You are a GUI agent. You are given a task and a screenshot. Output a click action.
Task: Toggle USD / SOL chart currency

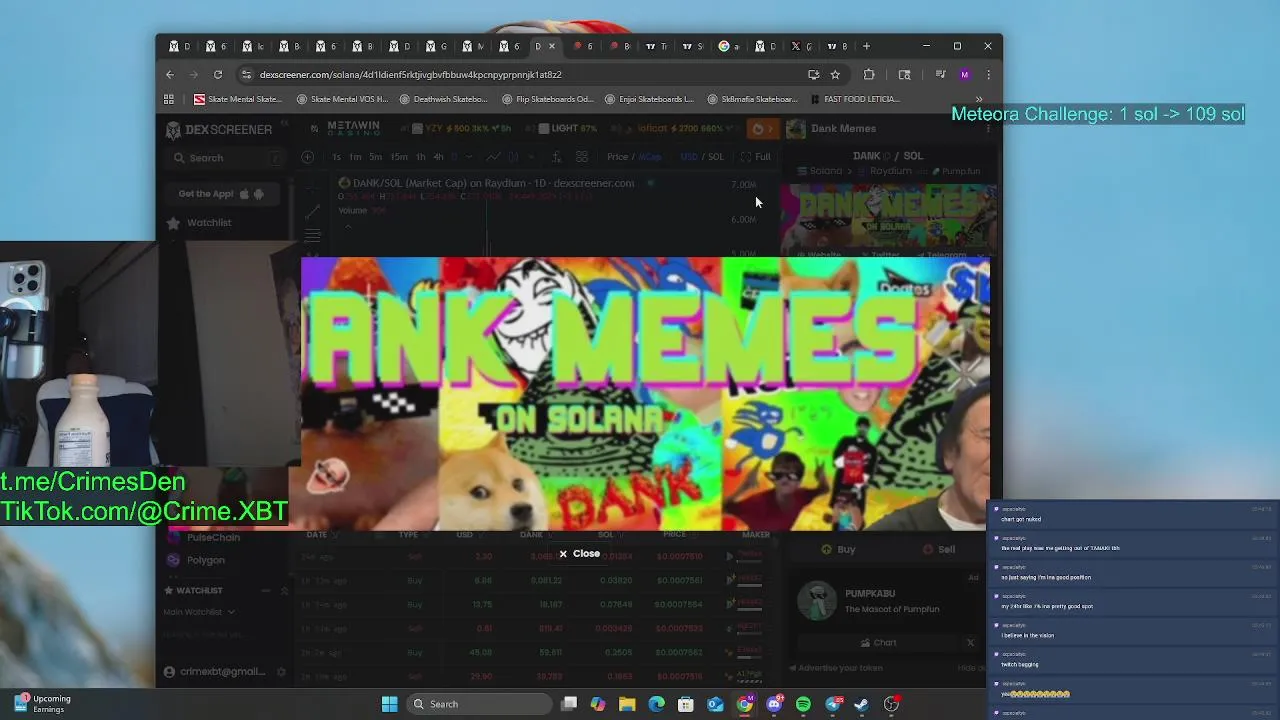(x=702, y=157)
